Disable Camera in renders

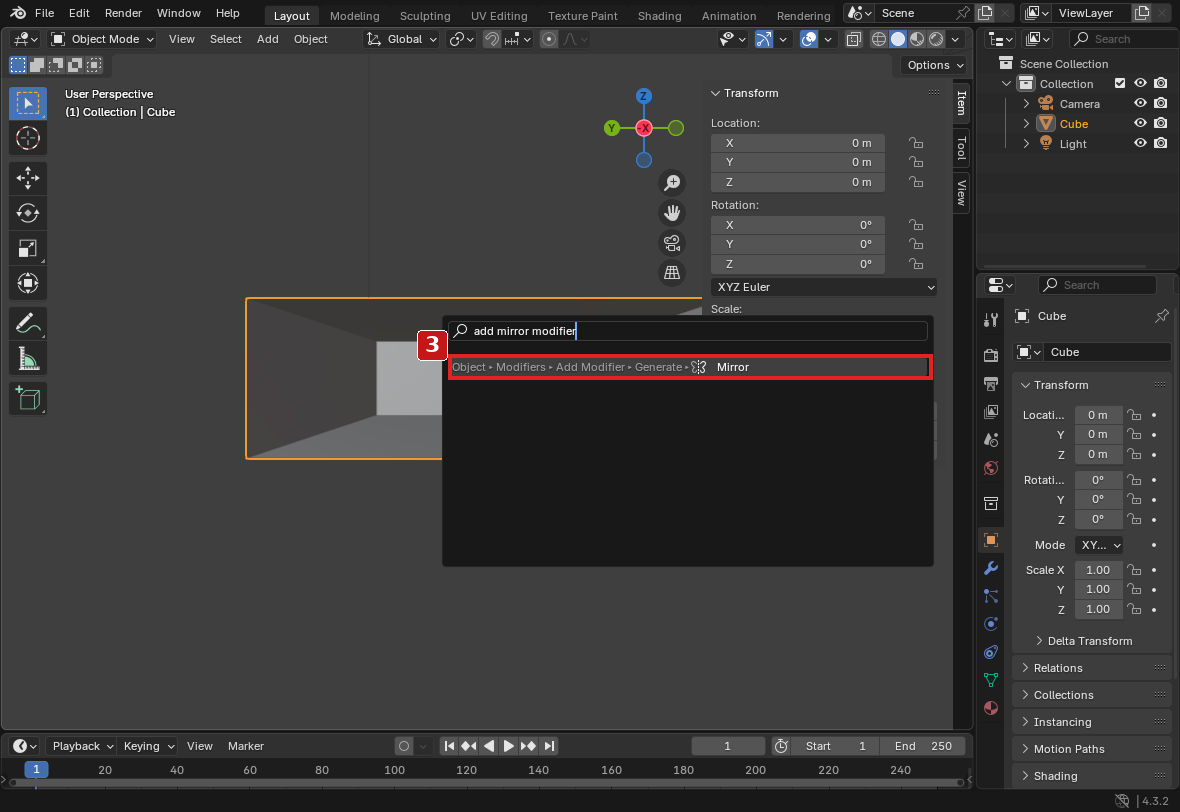(1160, 103)
